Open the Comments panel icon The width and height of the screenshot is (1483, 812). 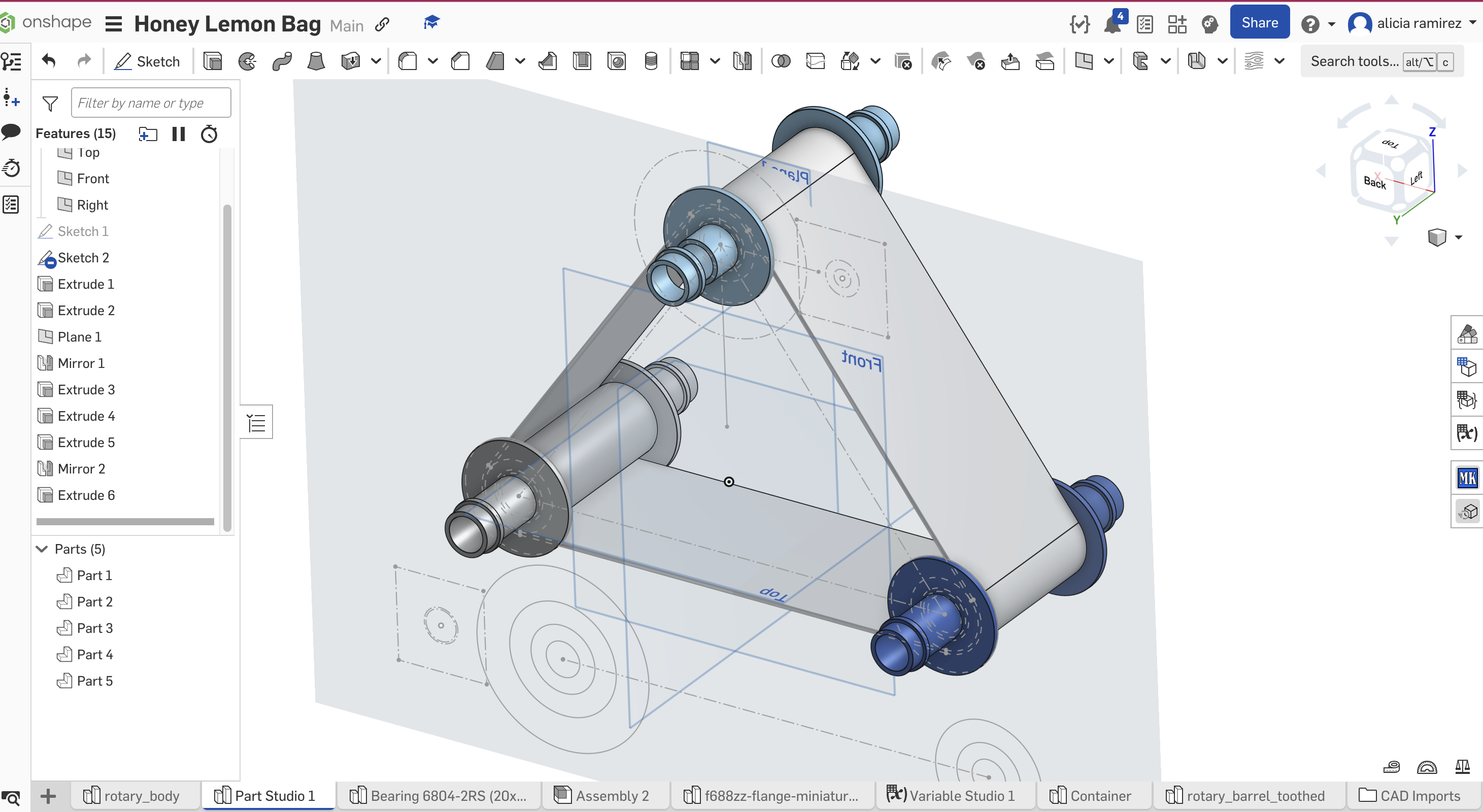(x=11, y=132)
